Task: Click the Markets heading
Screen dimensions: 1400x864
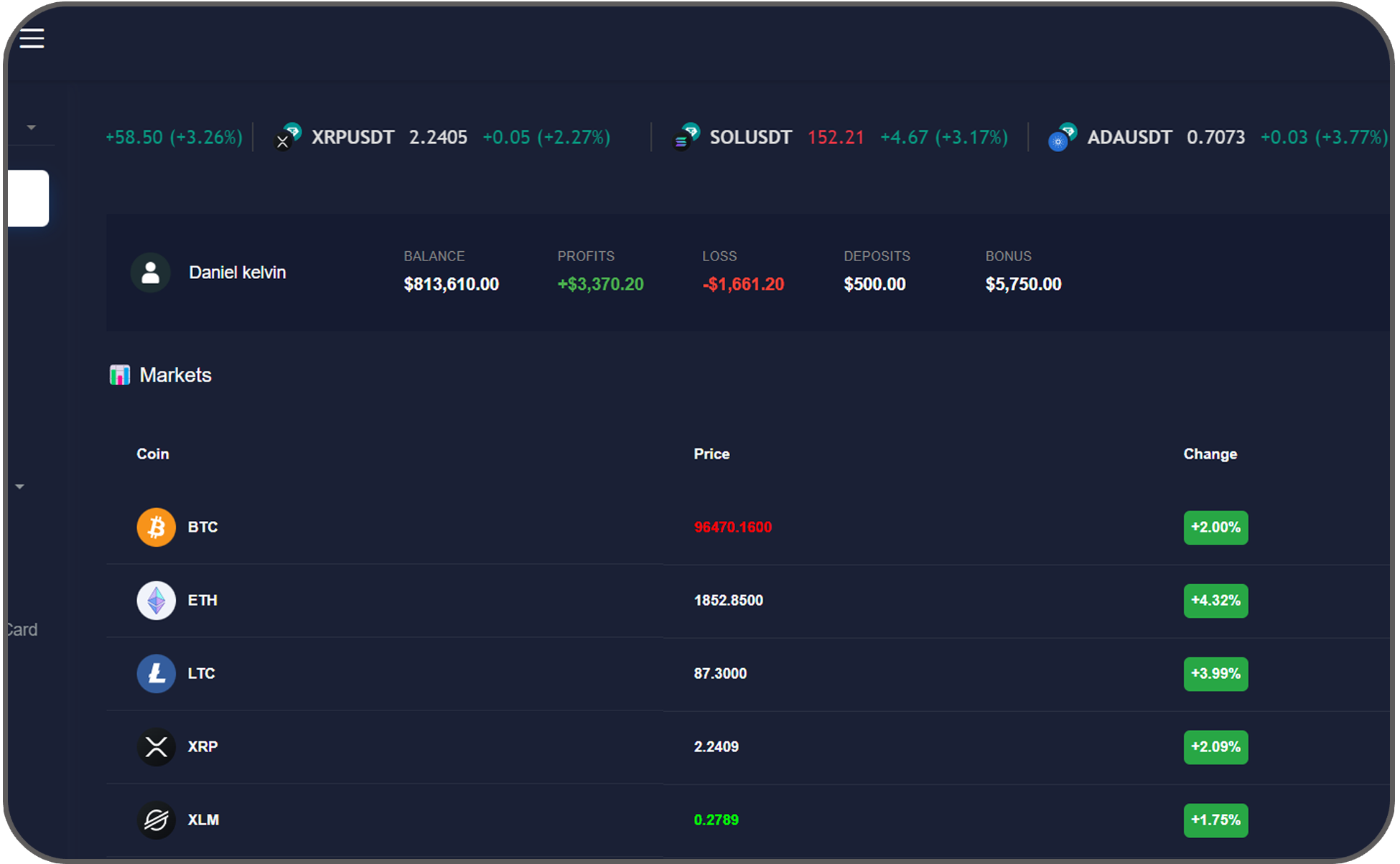Action: 175,375
